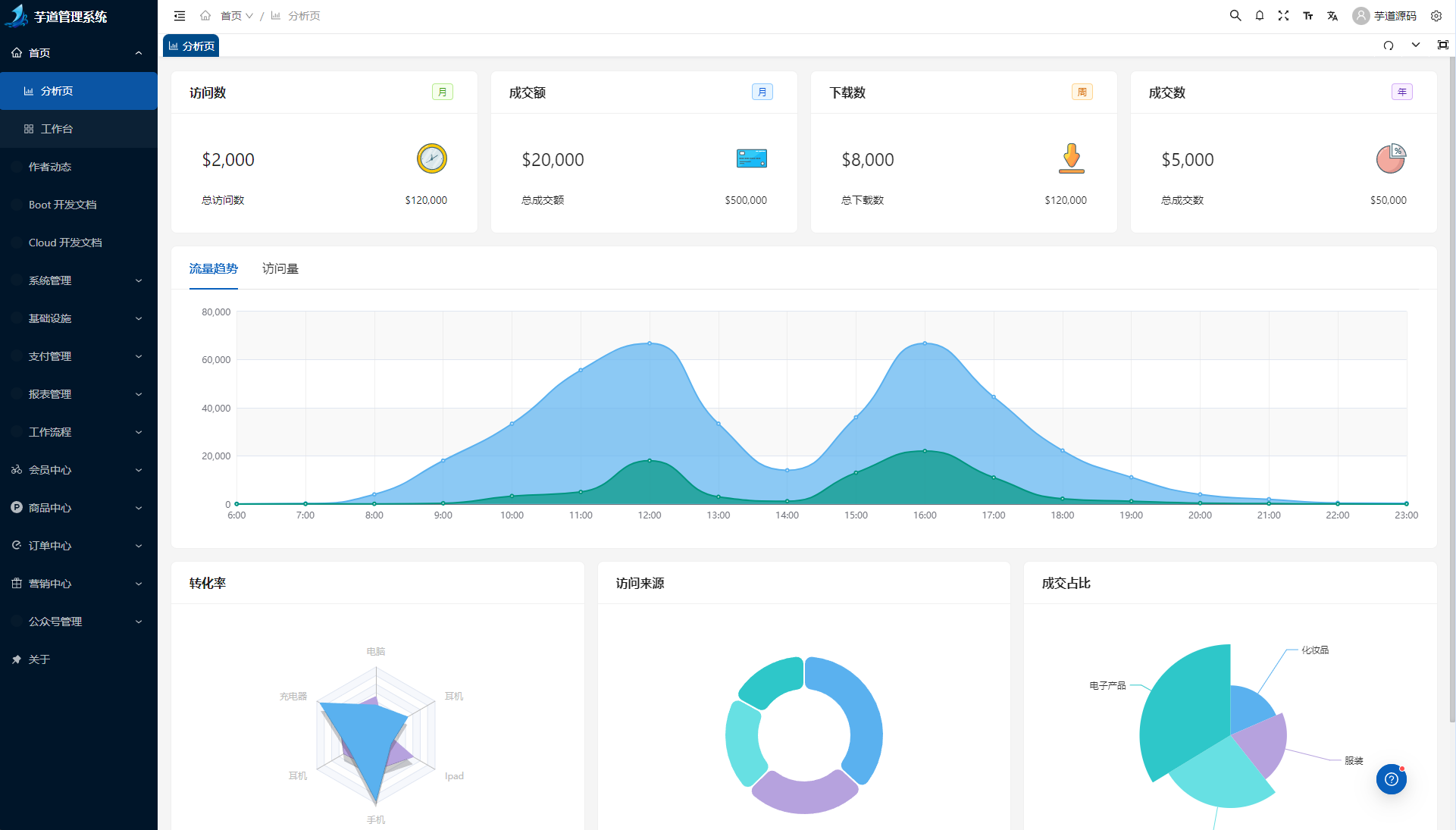Screen dimensions: 1456x830
Task: Open the font size (Tt) setting
Action: pos(1307,15)
